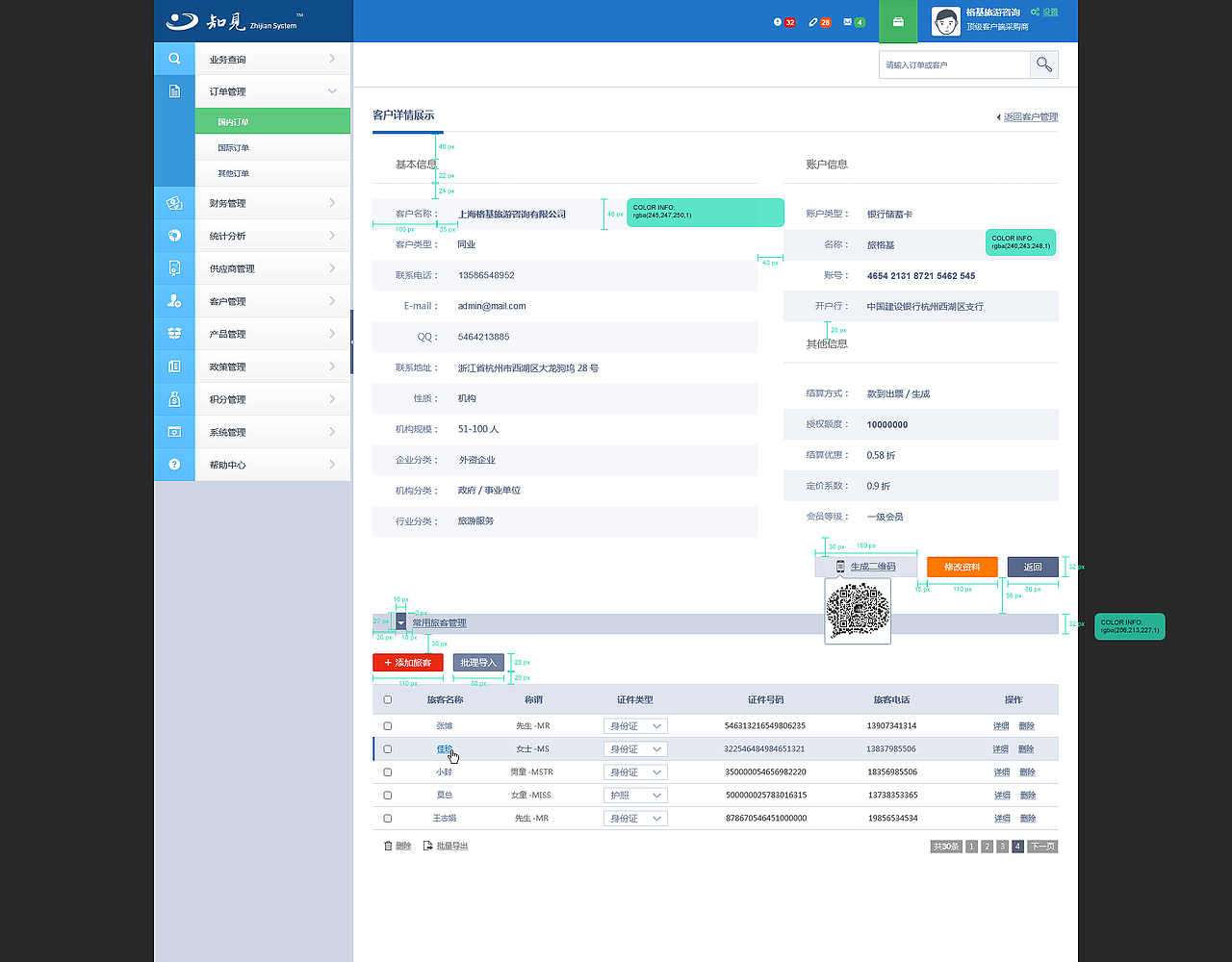
Task: Open 护照 dropdown in 莫总 row
Action: (x=635, y=795)
